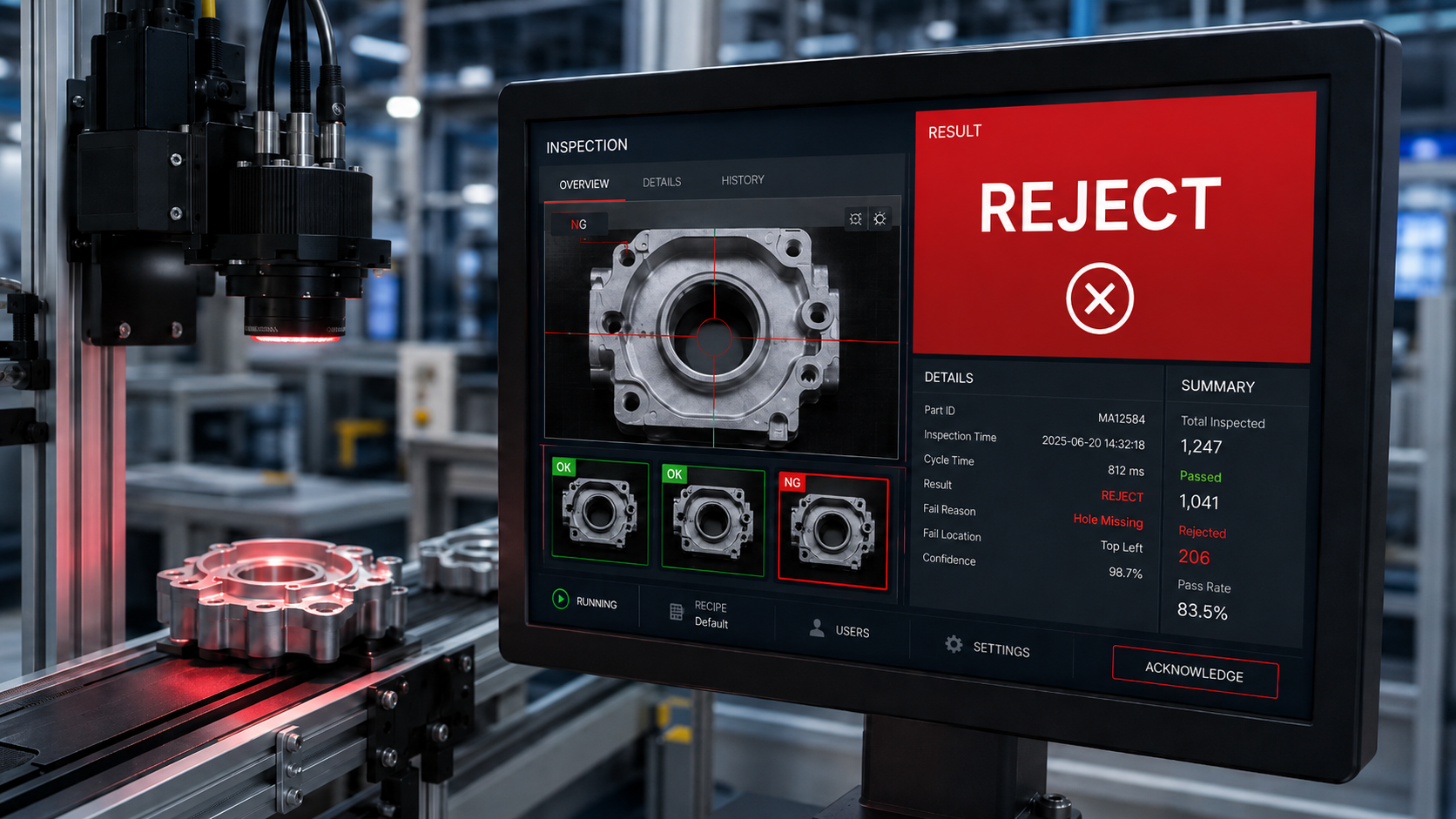Click the NG badge on the main image
1456x819 pixels.
(579, 225)
